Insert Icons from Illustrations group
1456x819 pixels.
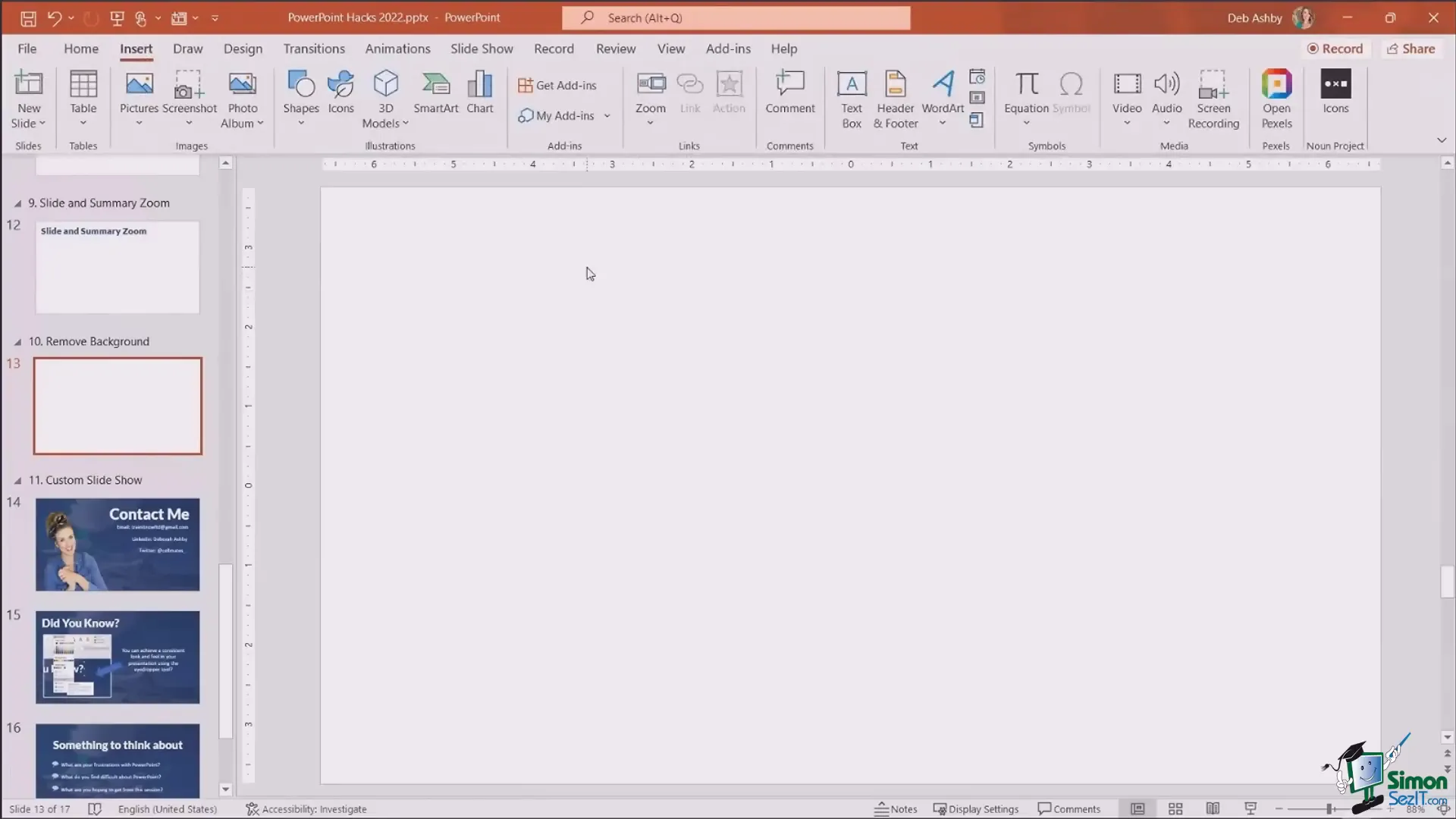tap(340, 93)
